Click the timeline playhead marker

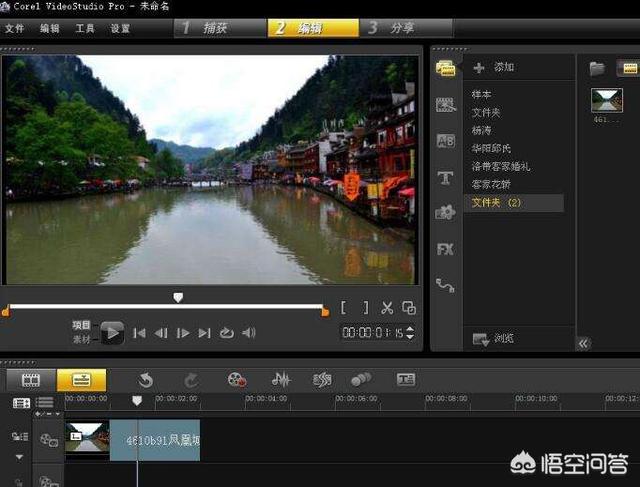[x=137, y=400]
